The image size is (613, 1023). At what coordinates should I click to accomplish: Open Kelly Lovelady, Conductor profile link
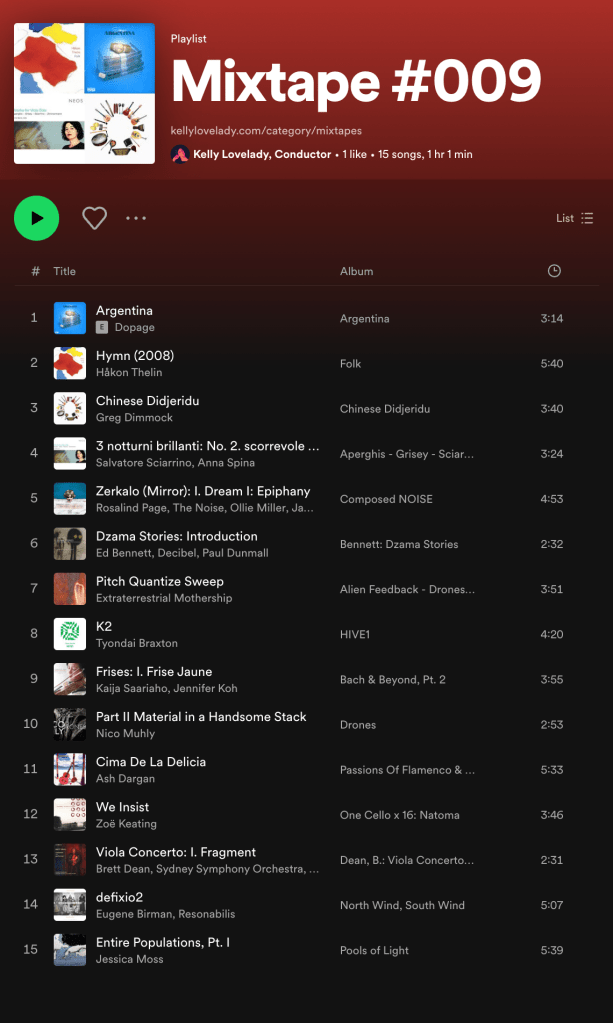[262, 155]
